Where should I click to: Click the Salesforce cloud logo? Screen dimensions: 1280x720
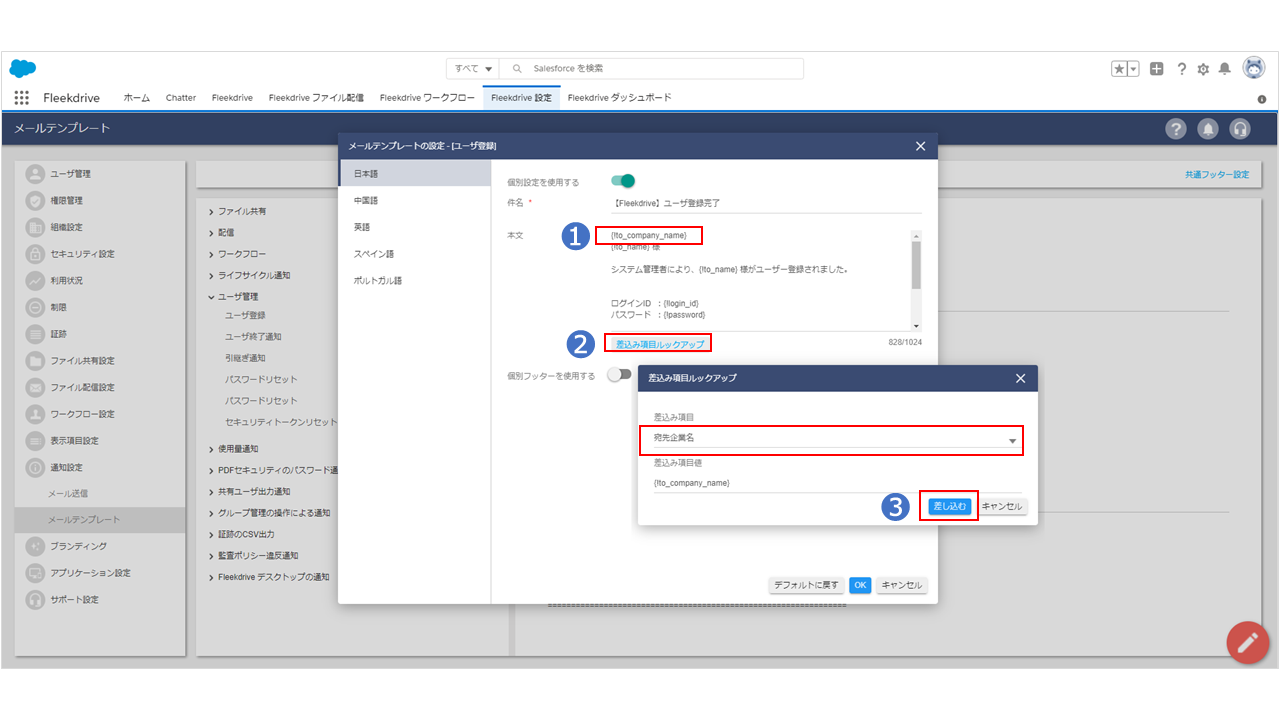click(23, 68)
